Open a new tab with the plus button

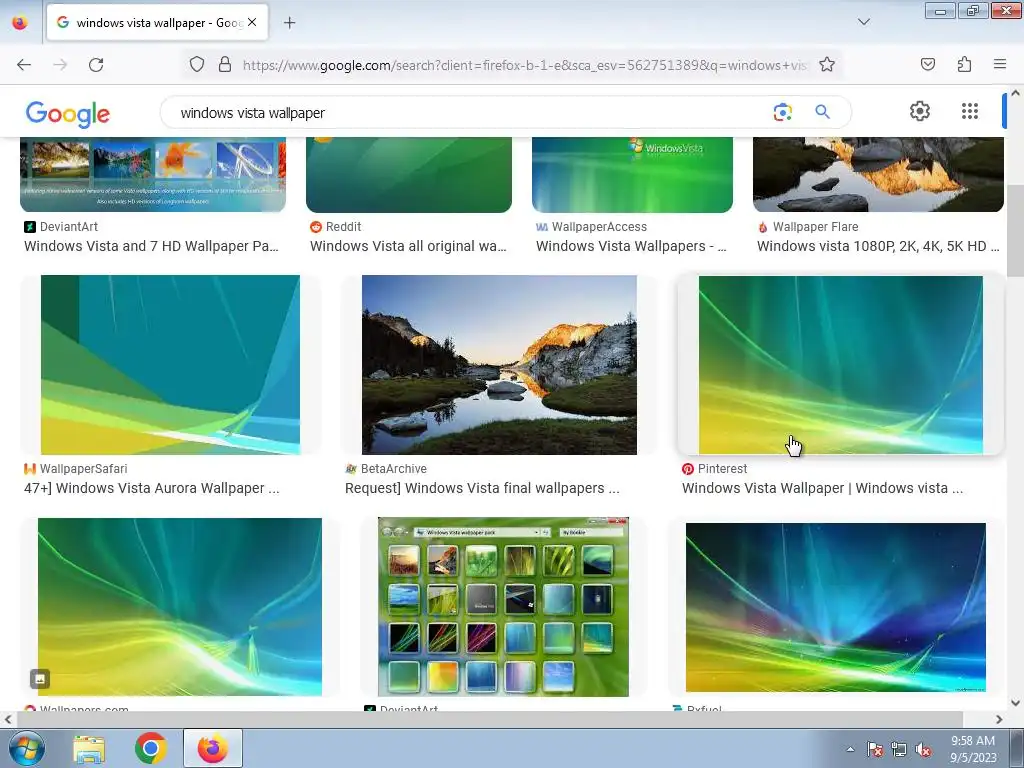tap(289, 23)
